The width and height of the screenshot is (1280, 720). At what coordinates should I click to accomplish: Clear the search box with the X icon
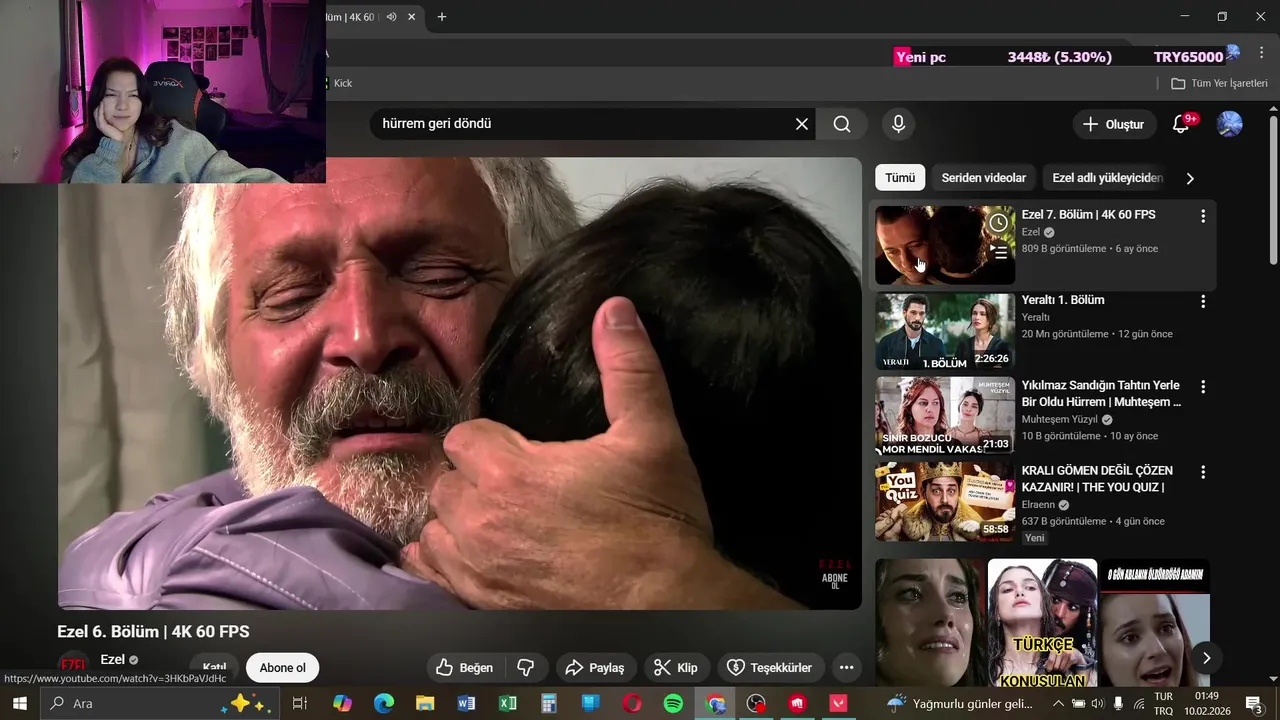(802, 124)
